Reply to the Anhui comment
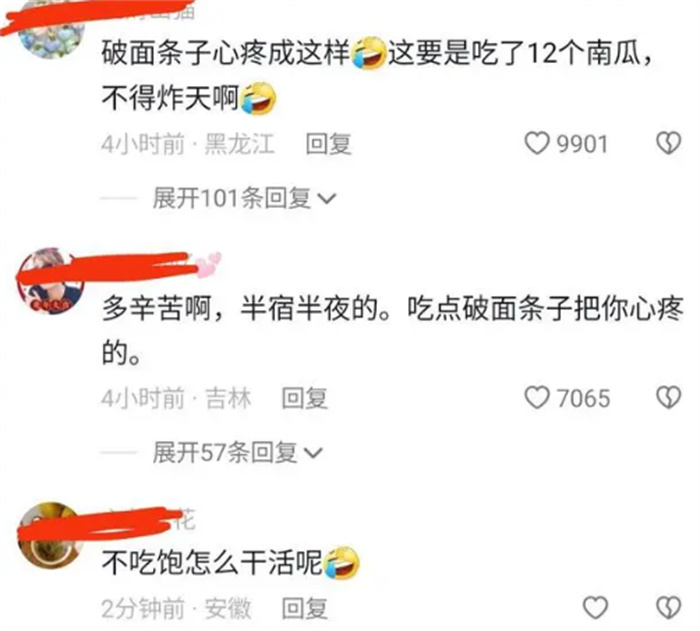 coord(304,609)
